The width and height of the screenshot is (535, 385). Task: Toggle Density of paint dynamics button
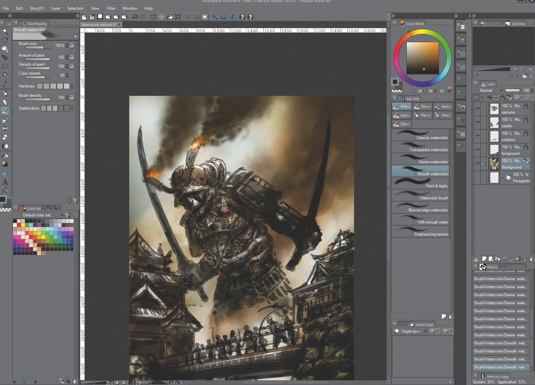click(72, 66)
